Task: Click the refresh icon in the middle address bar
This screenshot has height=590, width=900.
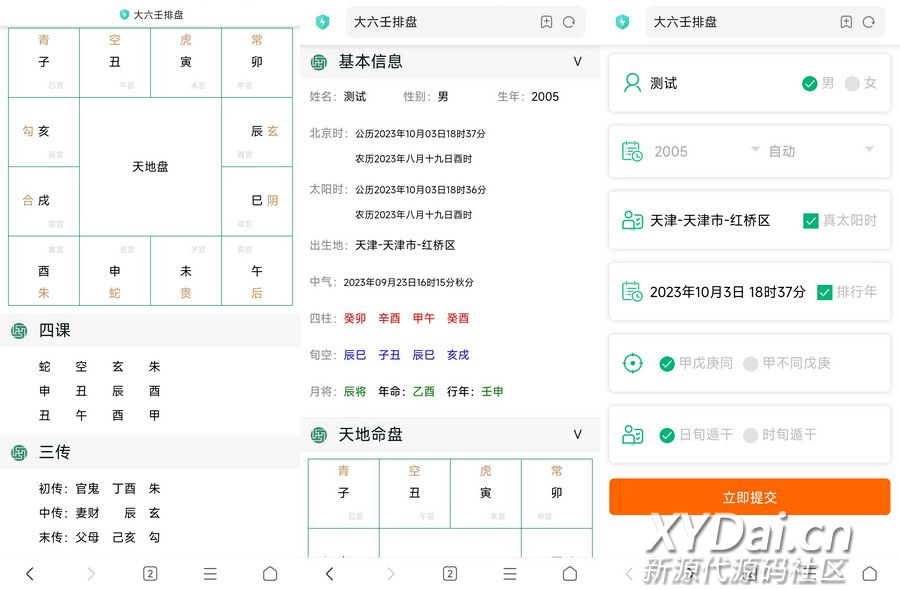Action: (x=569, y=22)
